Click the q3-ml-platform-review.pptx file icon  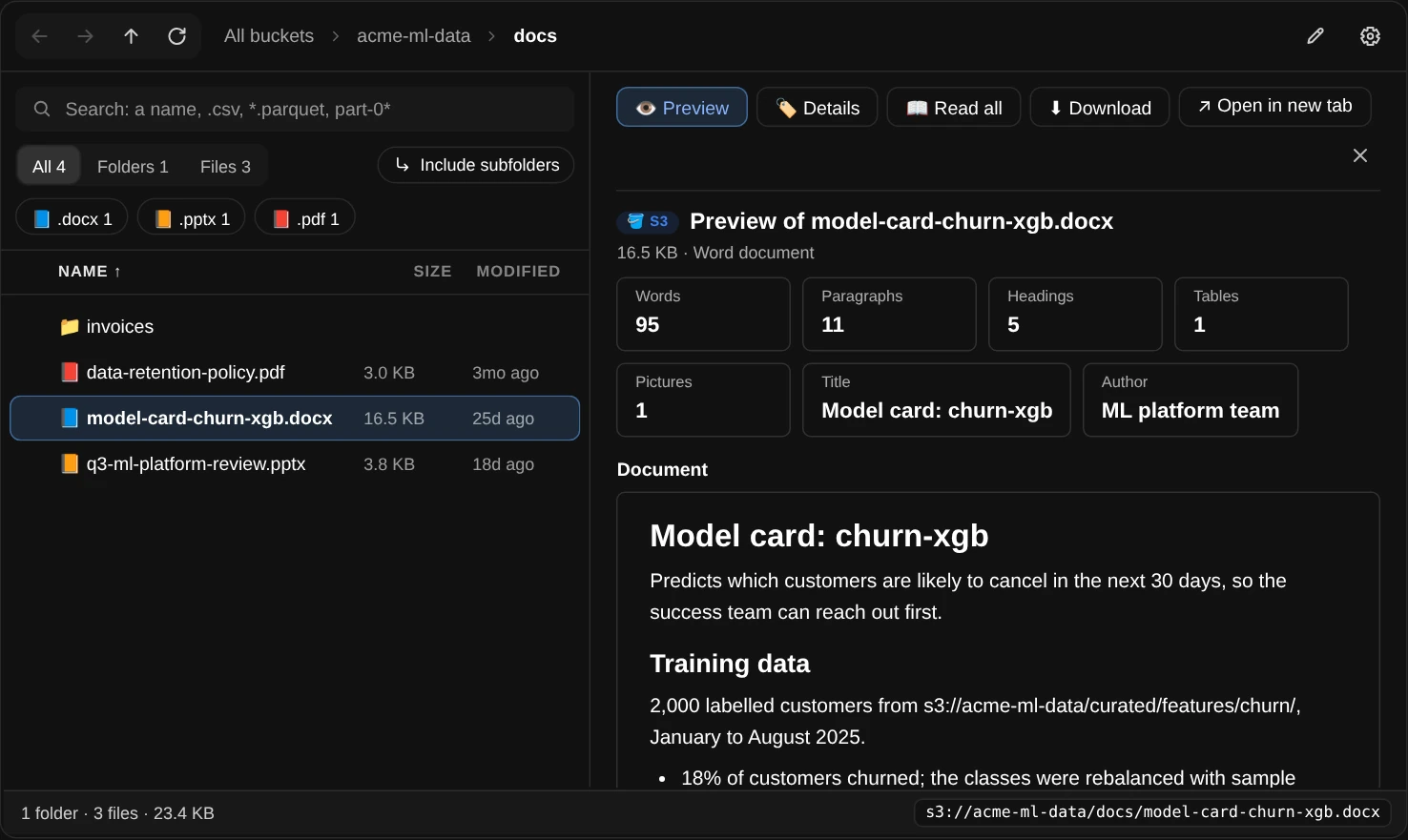70,464
